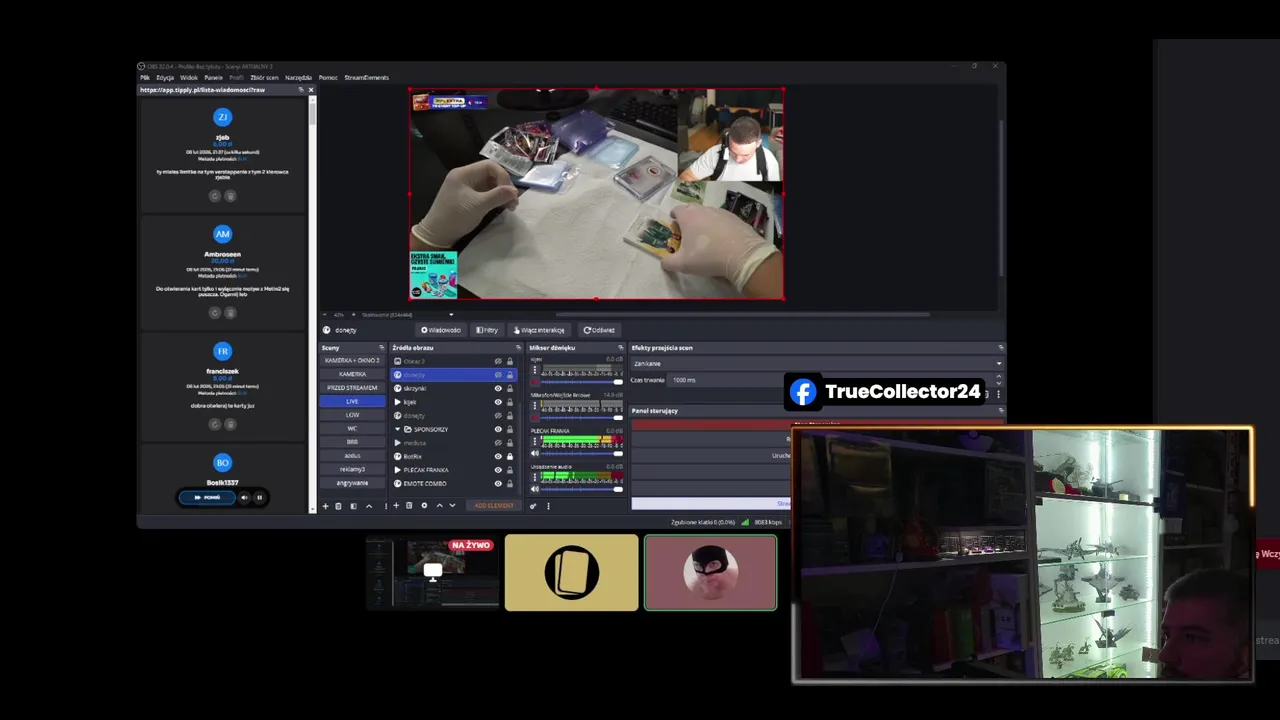Undock the Źródła obrazu panel
The width and height of the screenshot is (1280, 720).
point(518,348)
